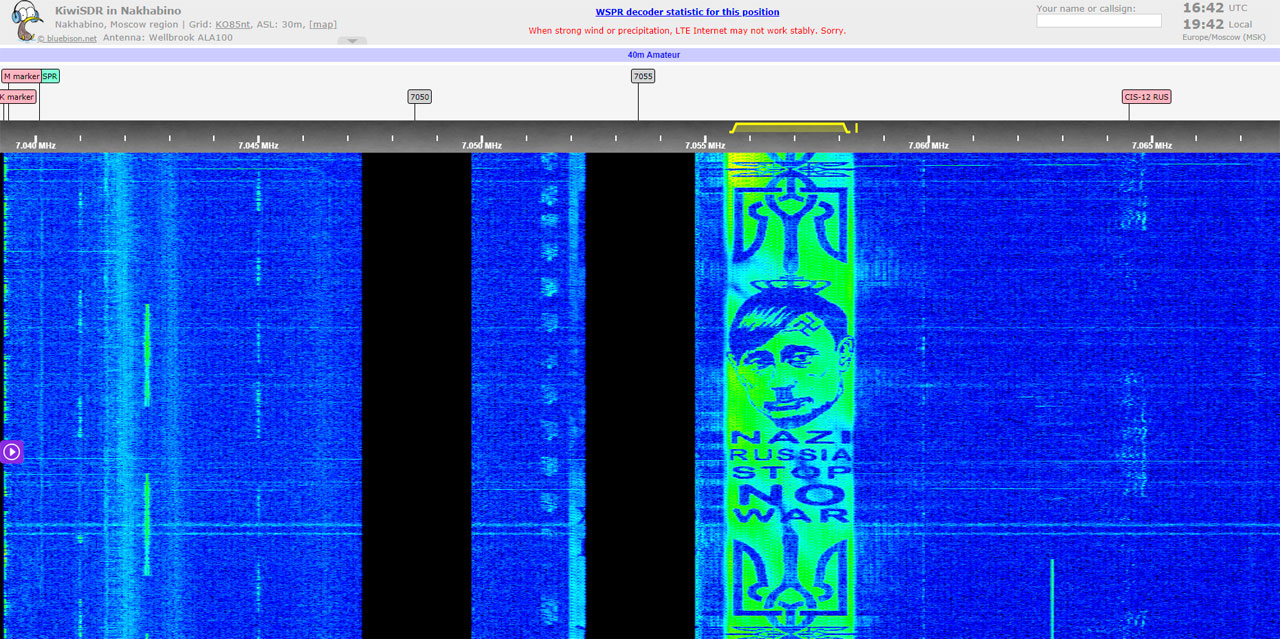The image size is (1280, 639).
Task: Click the KiwiSDR bird mascot logo
Action: (27, 21)
